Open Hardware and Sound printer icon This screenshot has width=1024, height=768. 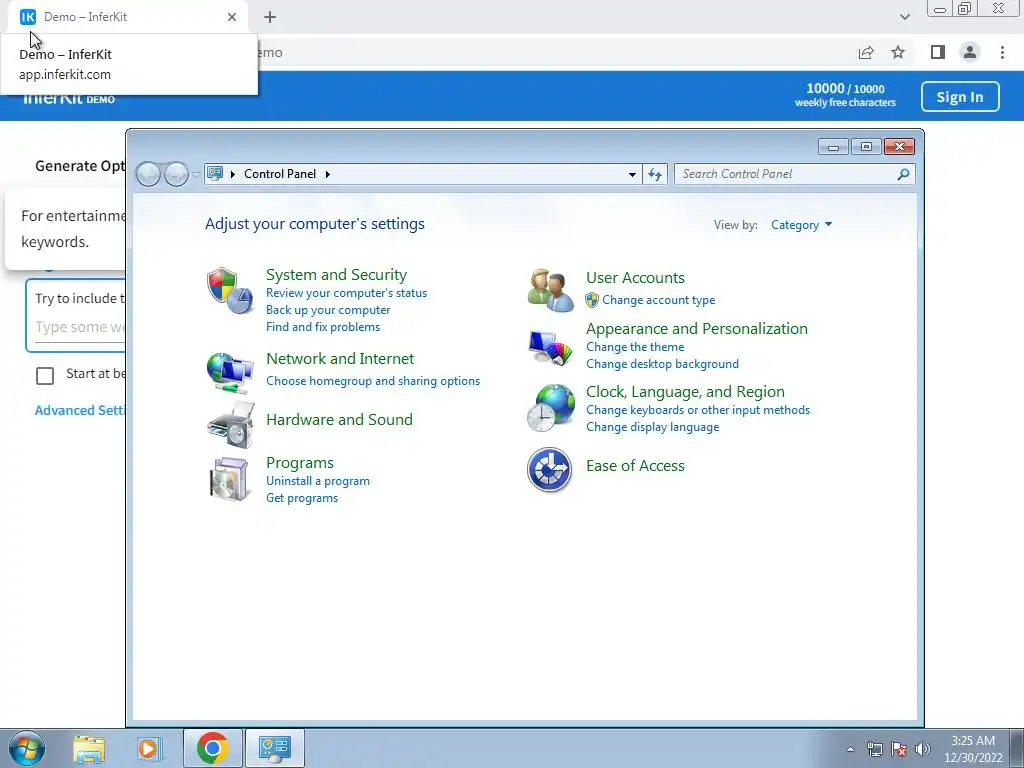tap(230, 425)
